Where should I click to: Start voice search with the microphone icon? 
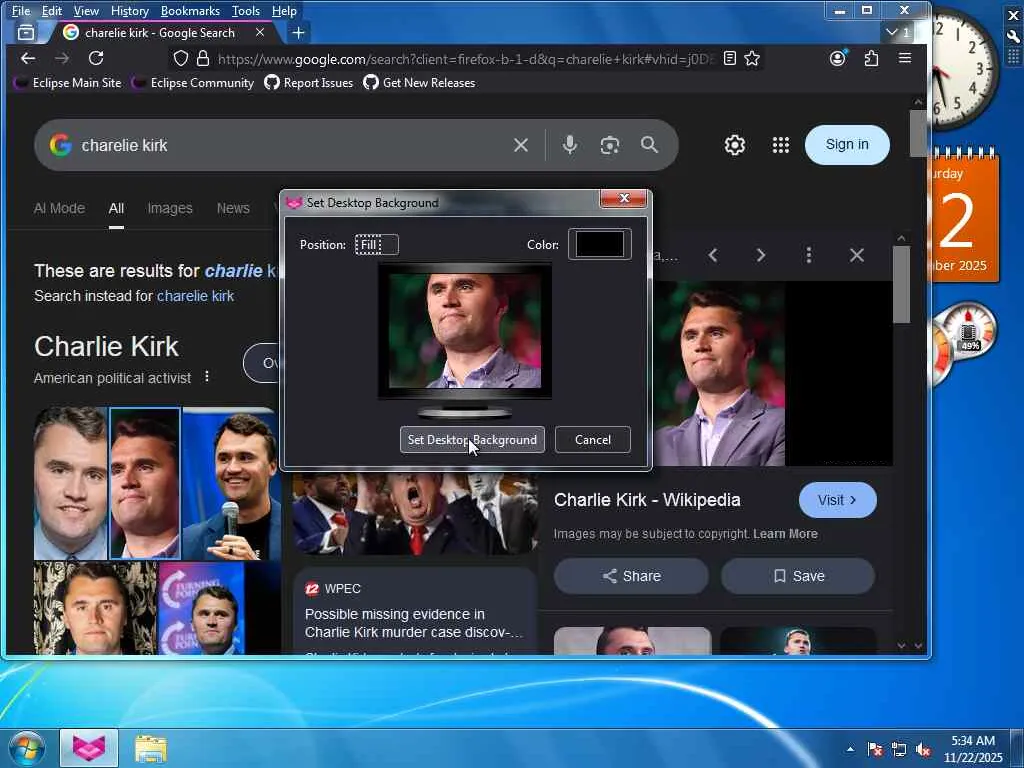(569, 145)
